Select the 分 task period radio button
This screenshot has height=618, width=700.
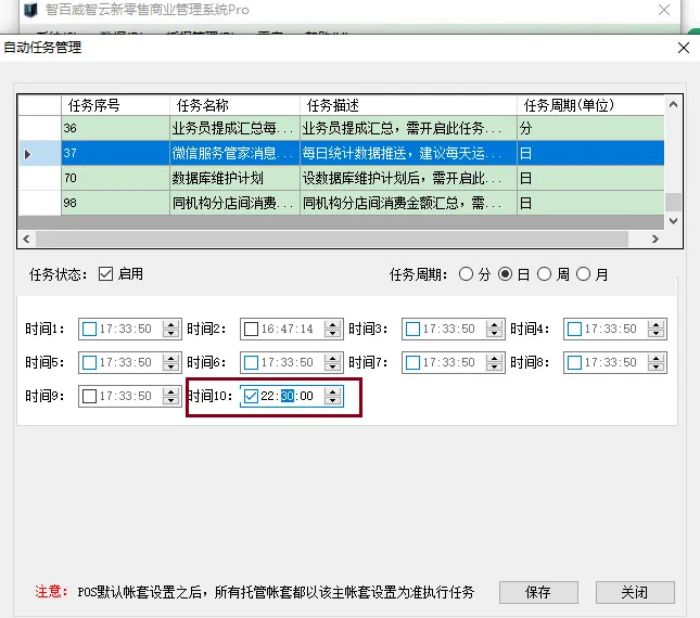tap(465, 274)
